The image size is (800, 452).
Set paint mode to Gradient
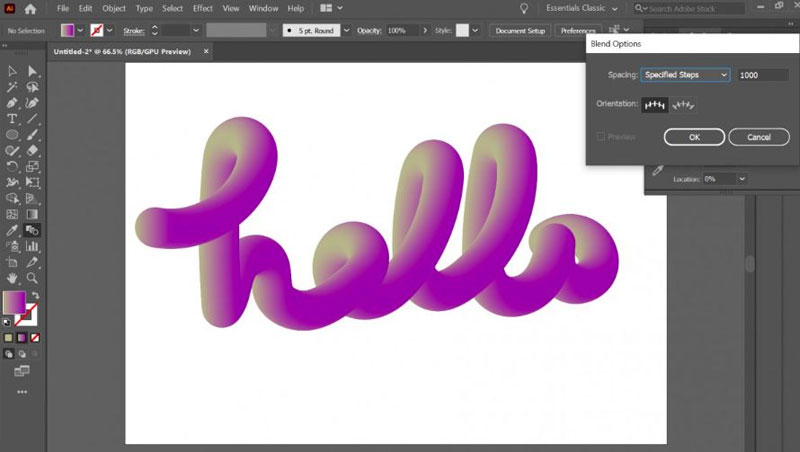[x=21, y=338]
